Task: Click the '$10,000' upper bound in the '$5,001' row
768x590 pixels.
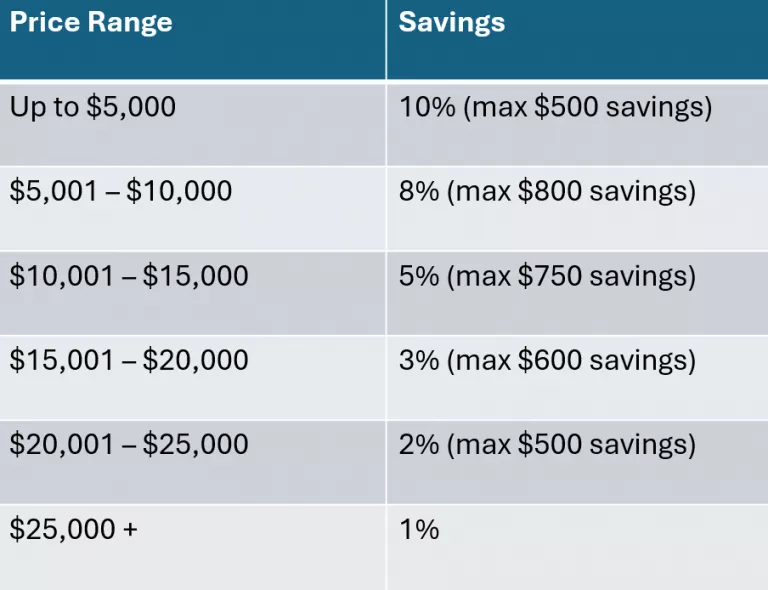Action: tap(179, 191)
